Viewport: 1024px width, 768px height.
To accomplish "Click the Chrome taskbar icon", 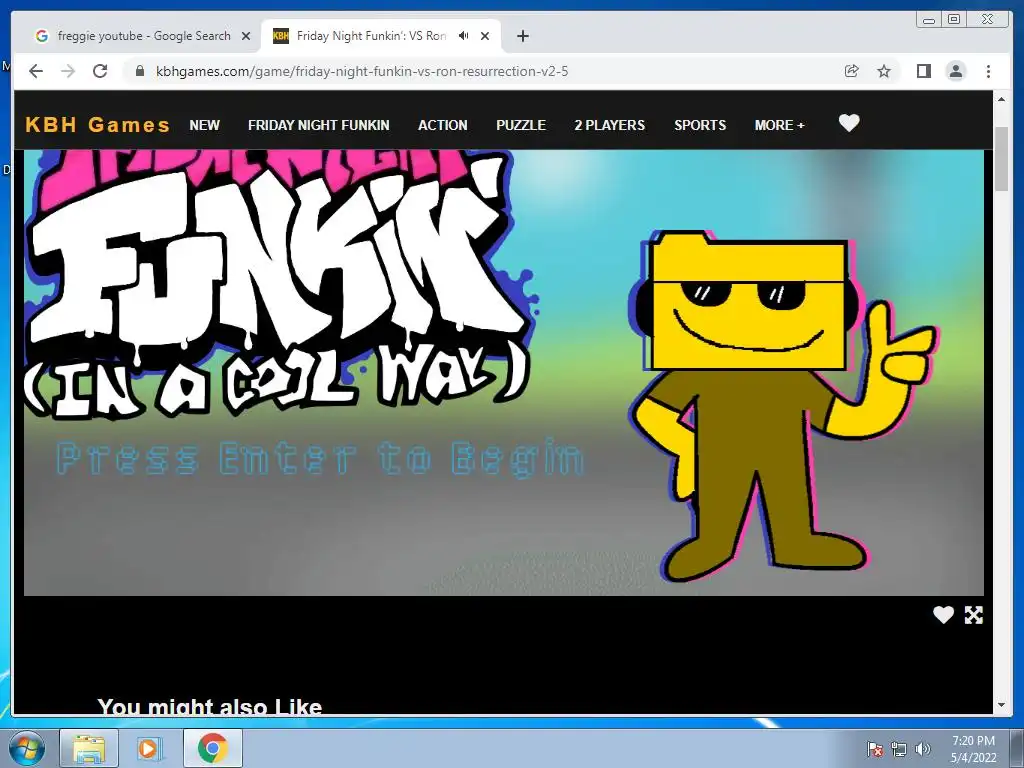I will pyautogui.click(x=213, y=748).
